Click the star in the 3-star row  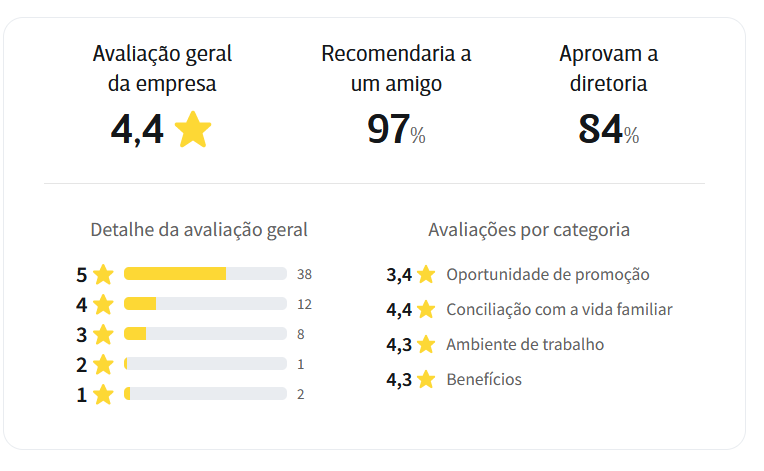pos(103,335)
